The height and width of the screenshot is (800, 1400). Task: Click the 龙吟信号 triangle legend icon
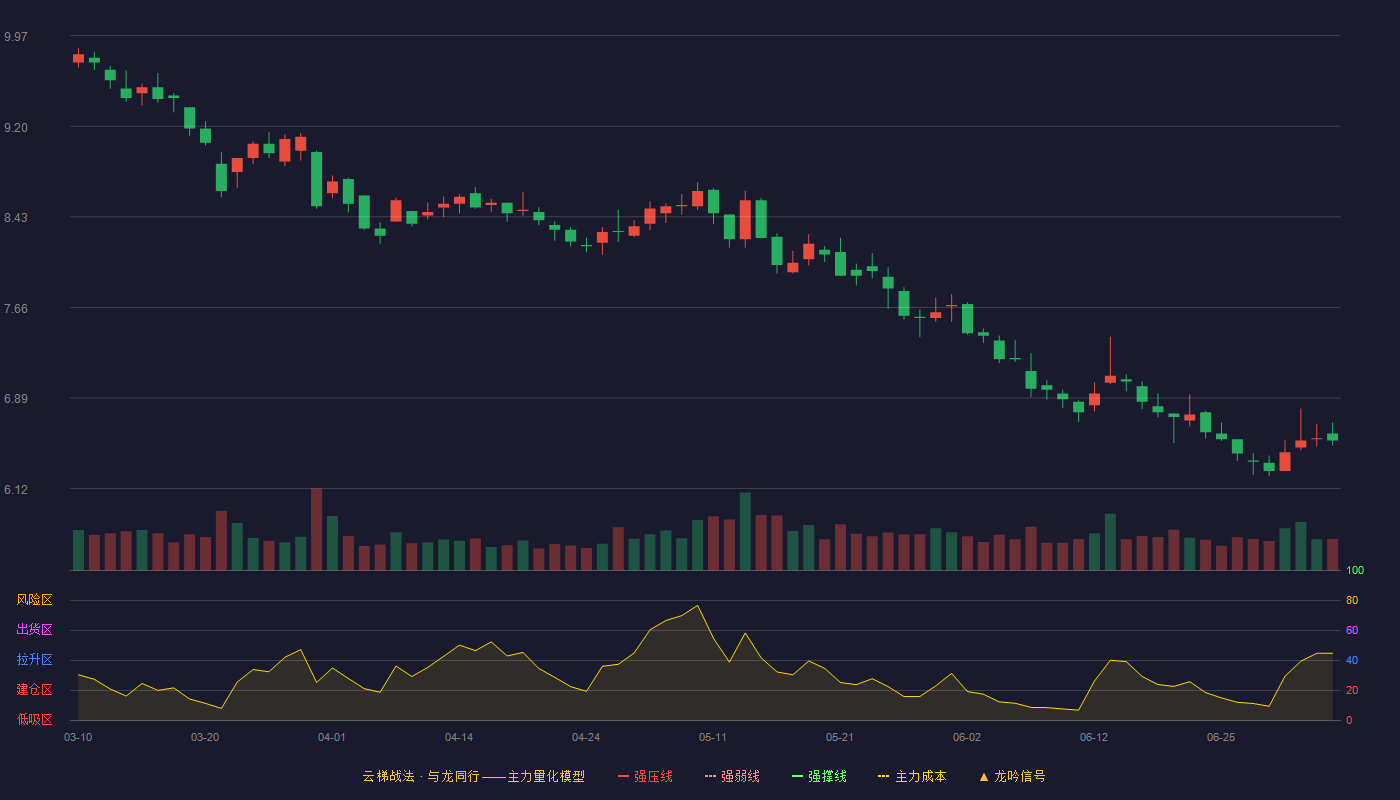[984, 776]
